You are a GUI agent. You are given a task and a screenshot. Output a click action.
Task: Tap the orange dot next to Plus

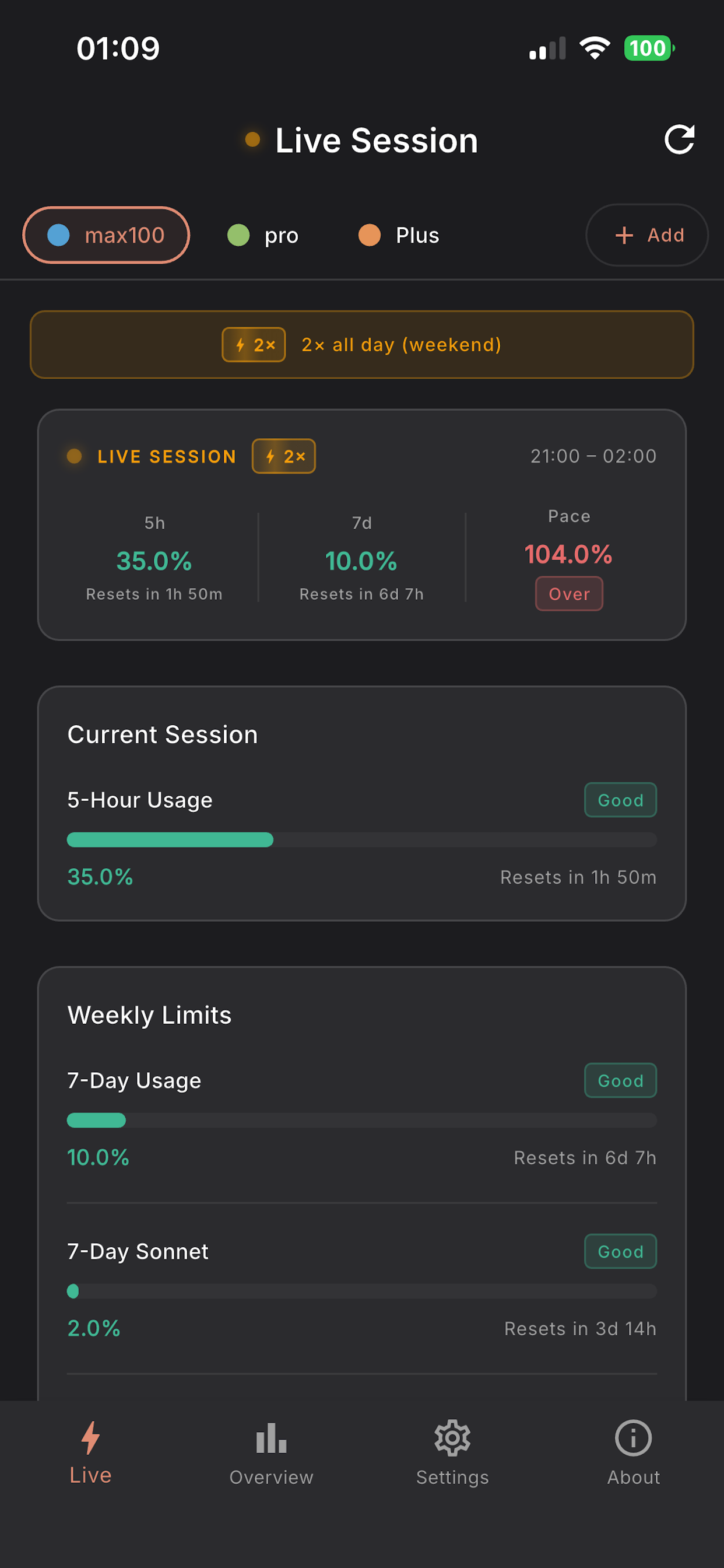tap(370, 235)
